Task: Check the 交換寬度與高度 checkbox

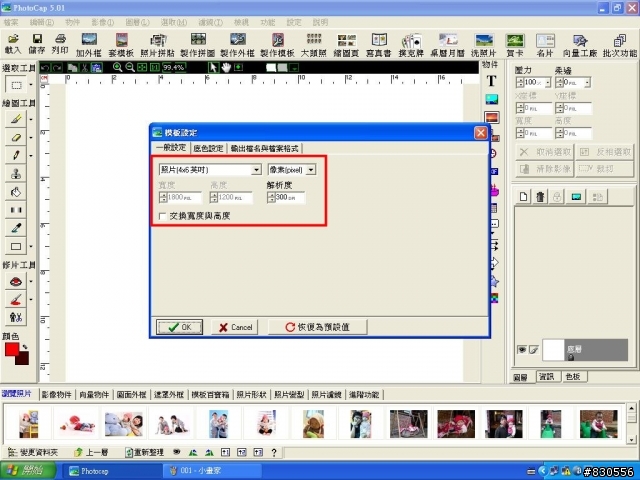Action: point(162,216)
